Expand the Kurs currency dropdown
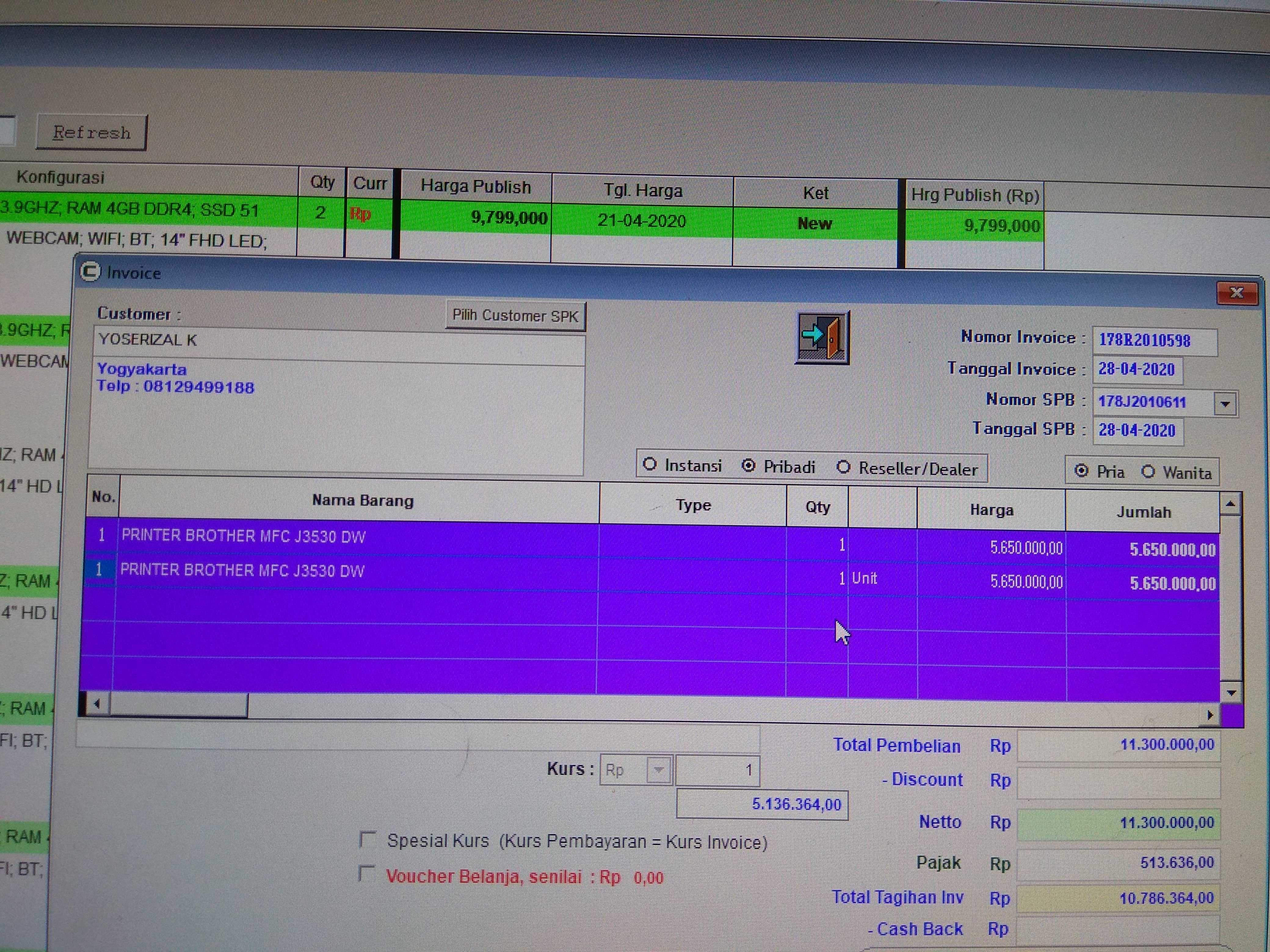 coord(659,770)
